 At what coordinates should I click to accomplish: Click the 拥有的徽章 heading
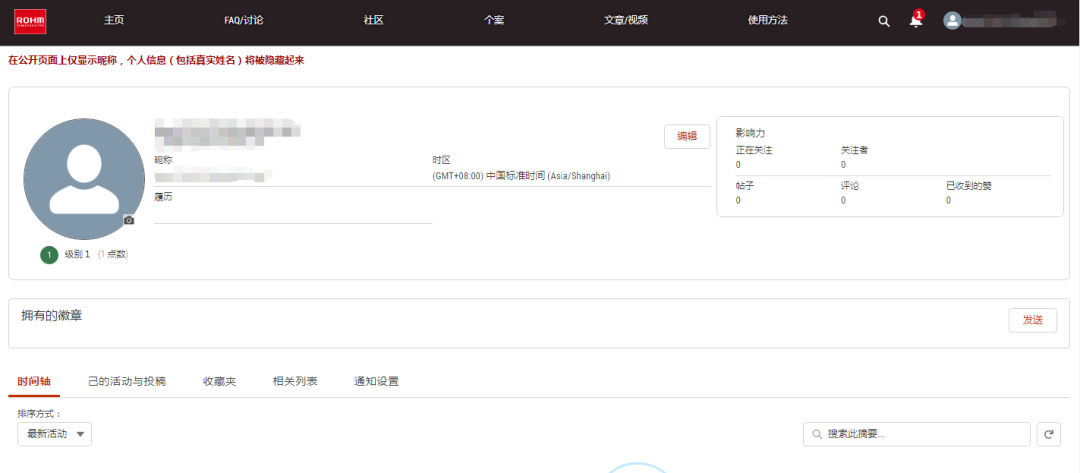pyautogui.click(x=52, y=315)
